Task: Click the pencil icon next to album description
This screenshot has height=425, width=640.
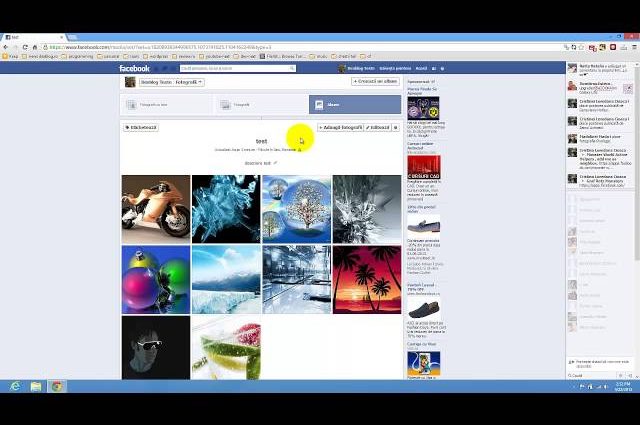Action: point(275,163)
